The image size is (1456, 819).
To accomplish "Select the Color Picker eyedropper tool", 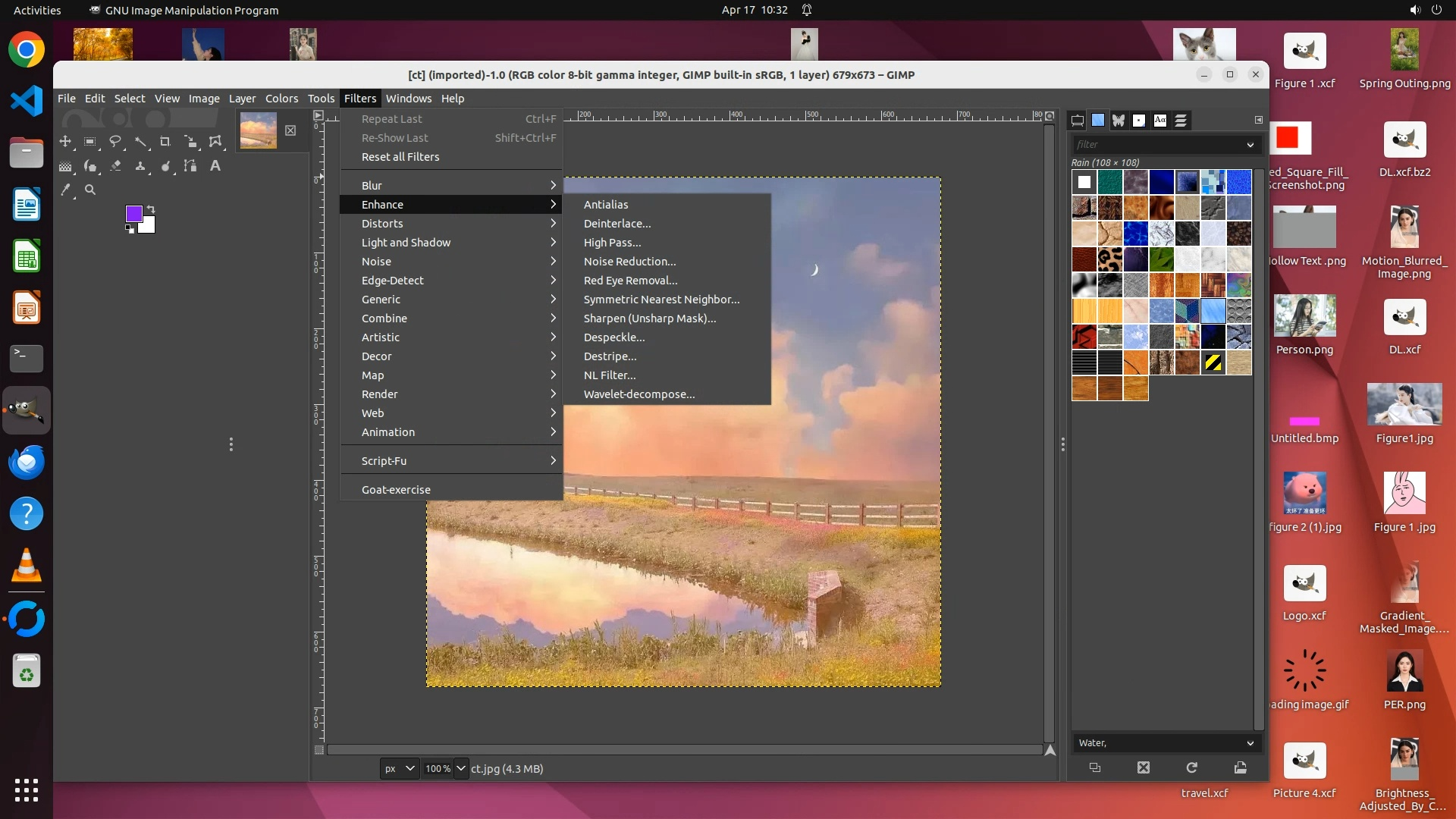I will [66, 190].
